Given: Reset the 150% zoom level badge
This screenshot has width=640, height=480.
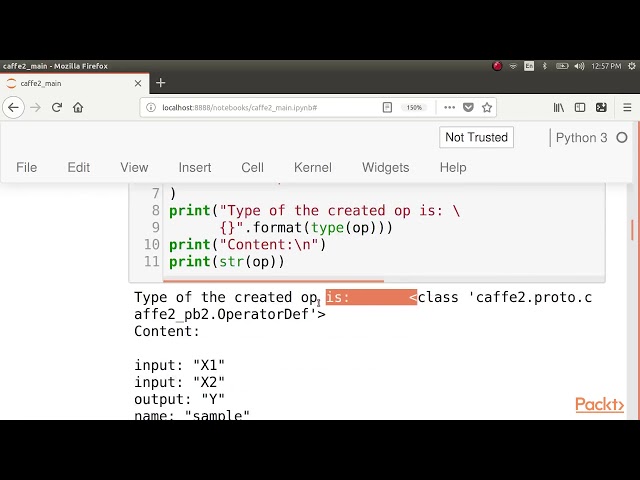Looking at the screenshot, I should [x=414, y=107].
